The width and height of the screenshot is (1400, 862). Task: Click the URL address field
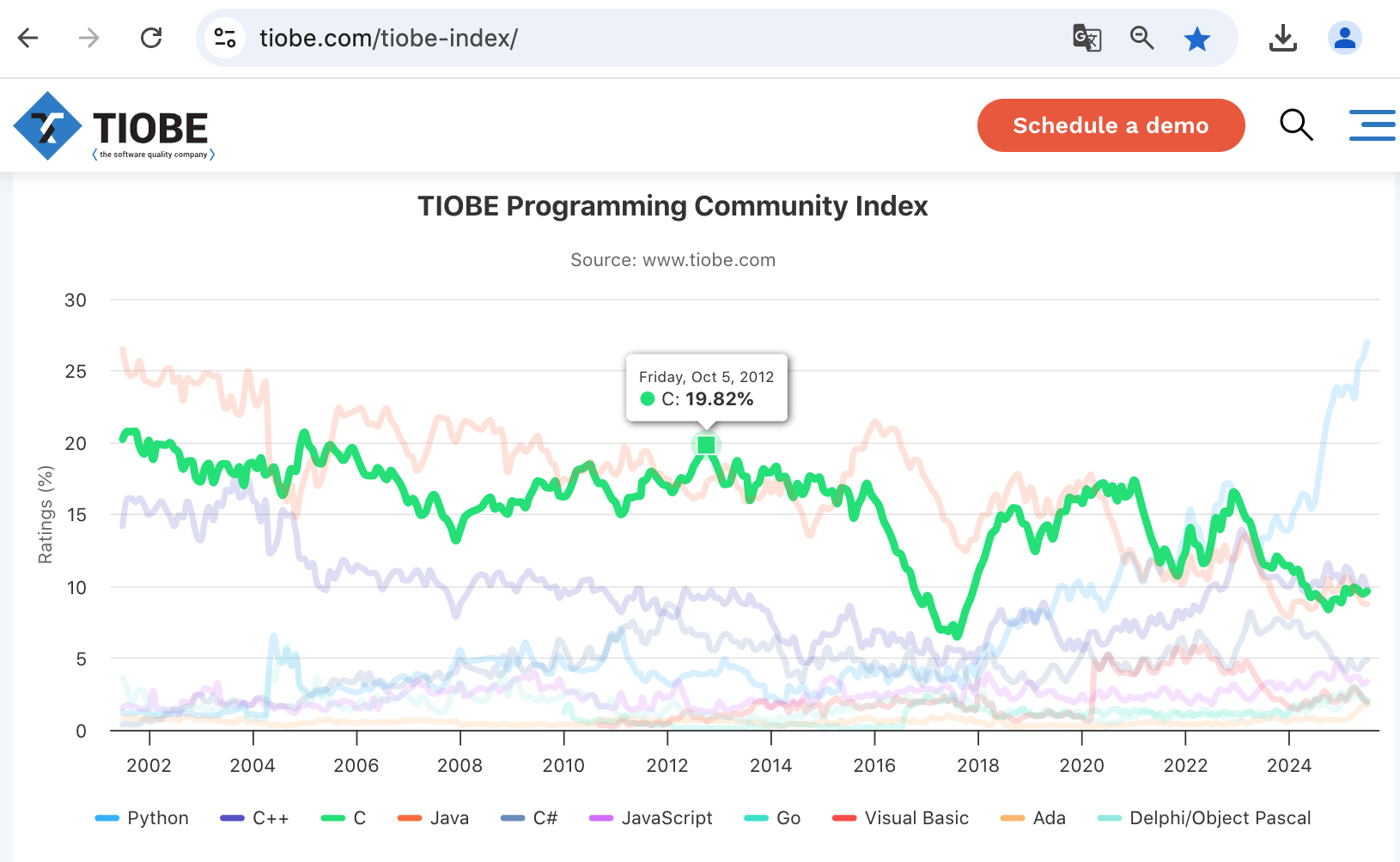click(601, 38)
